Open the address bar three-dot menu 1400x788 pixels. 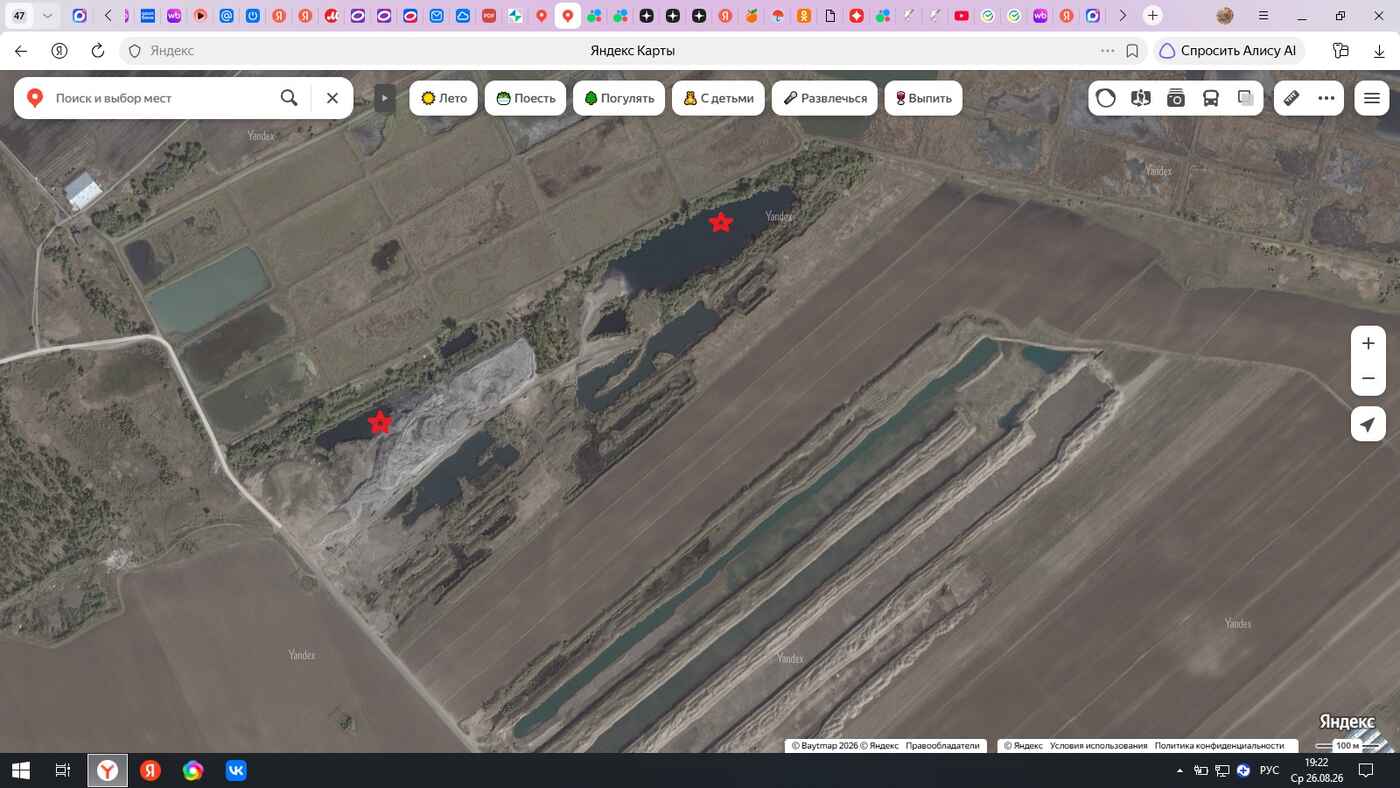1107,51
